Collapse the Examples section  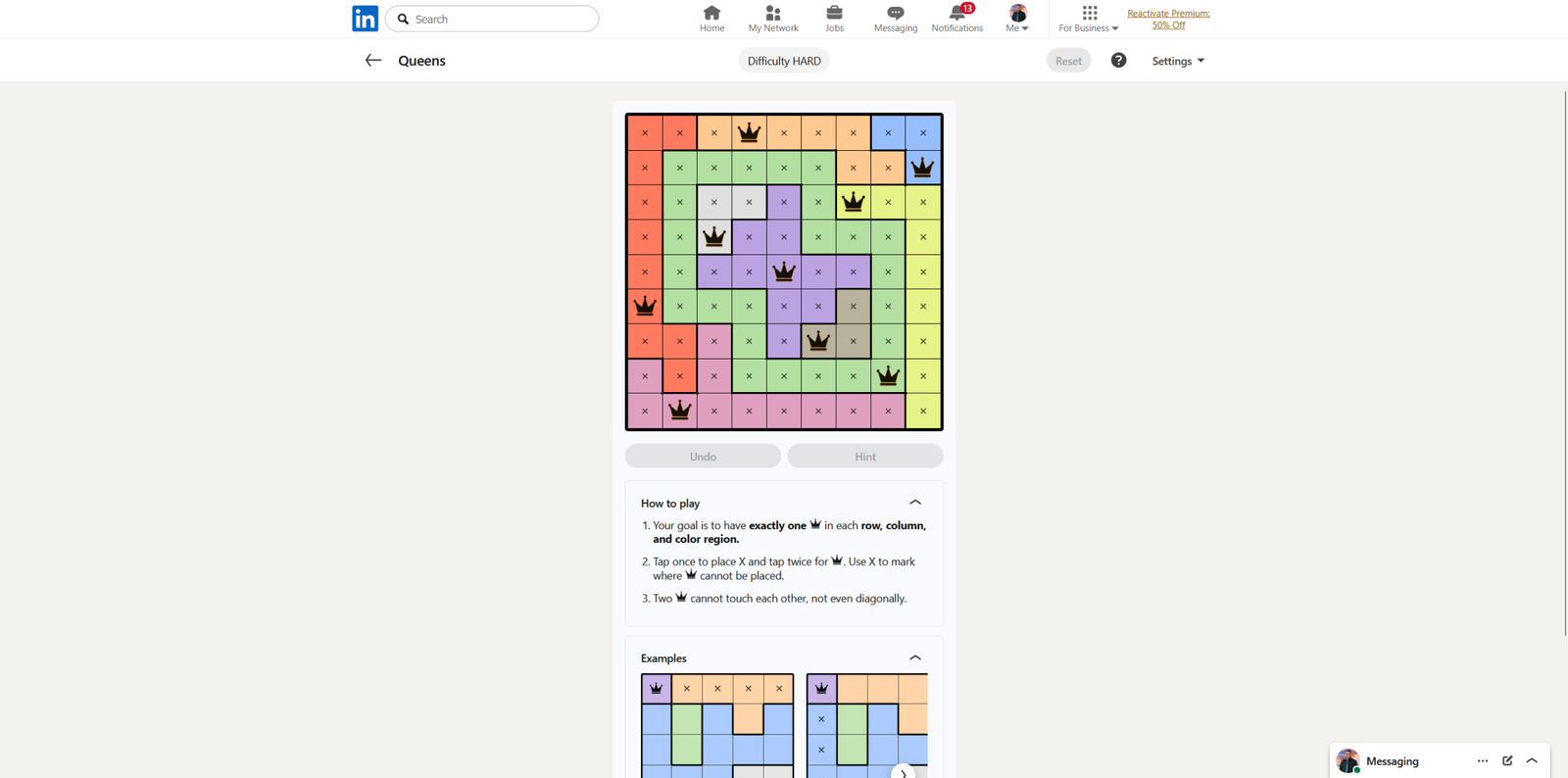915,657
